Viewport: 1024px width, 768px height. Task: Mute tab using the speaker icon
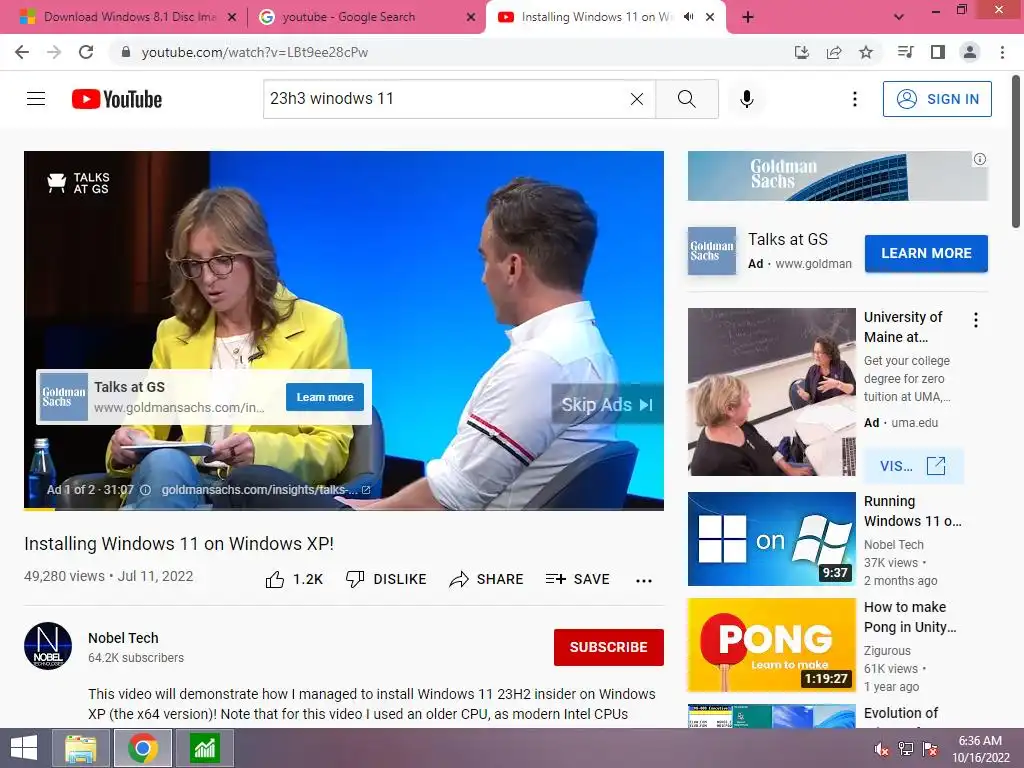(x=688, y=17)
